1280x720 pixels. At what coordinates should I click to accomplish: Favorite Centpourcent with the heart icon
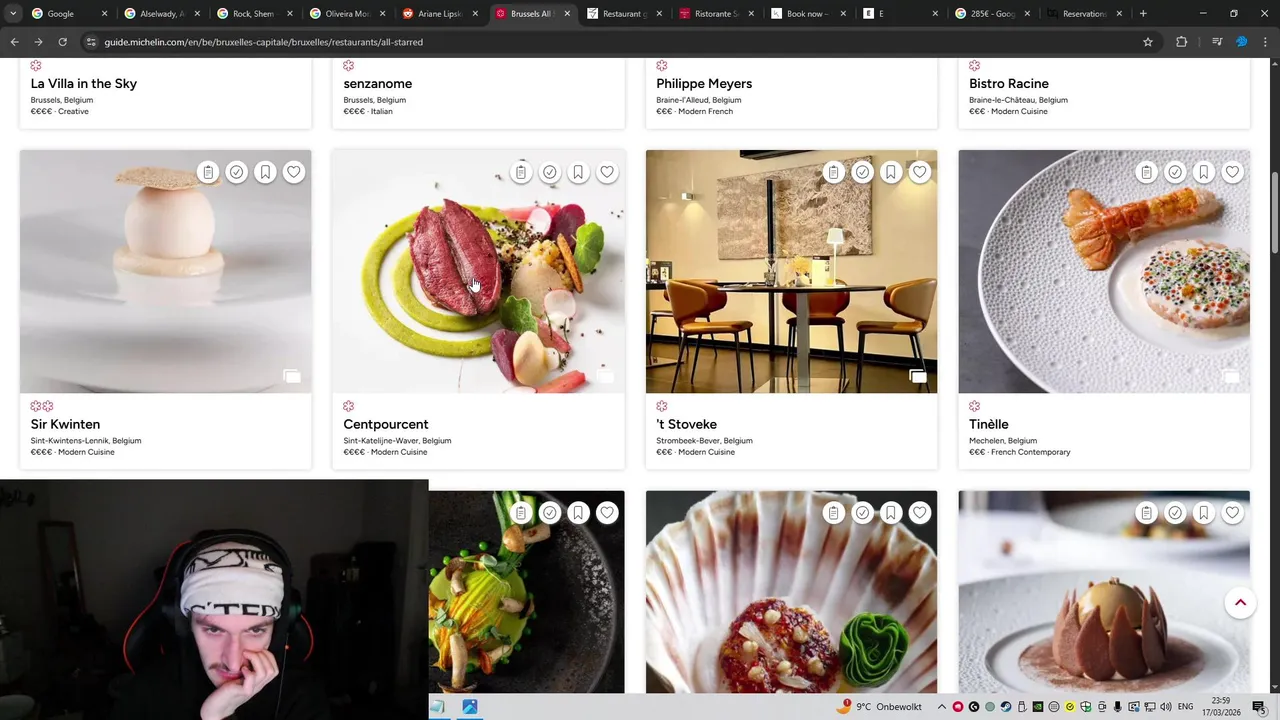[x=606, y=172]
